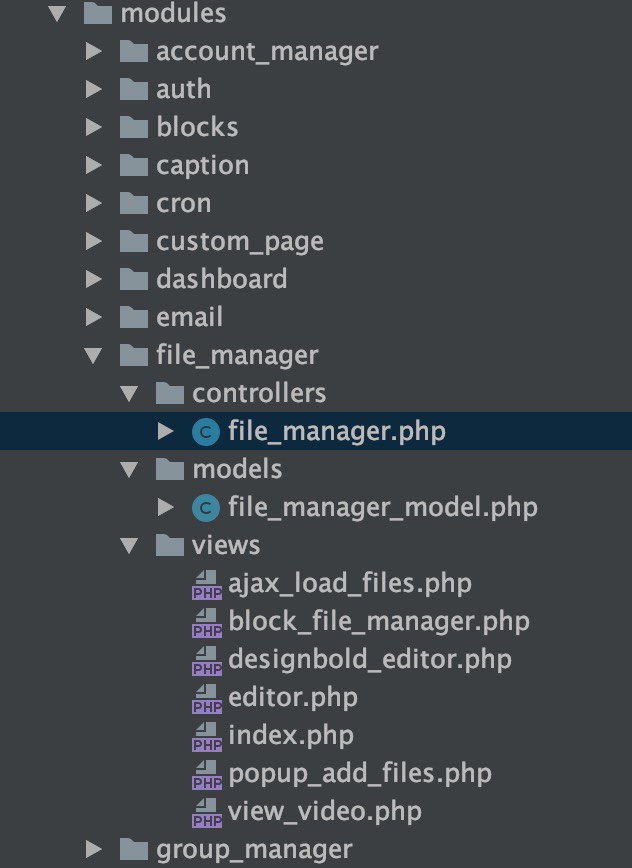Collapse the views folder
Screen dimensions: 632x868
129,546
